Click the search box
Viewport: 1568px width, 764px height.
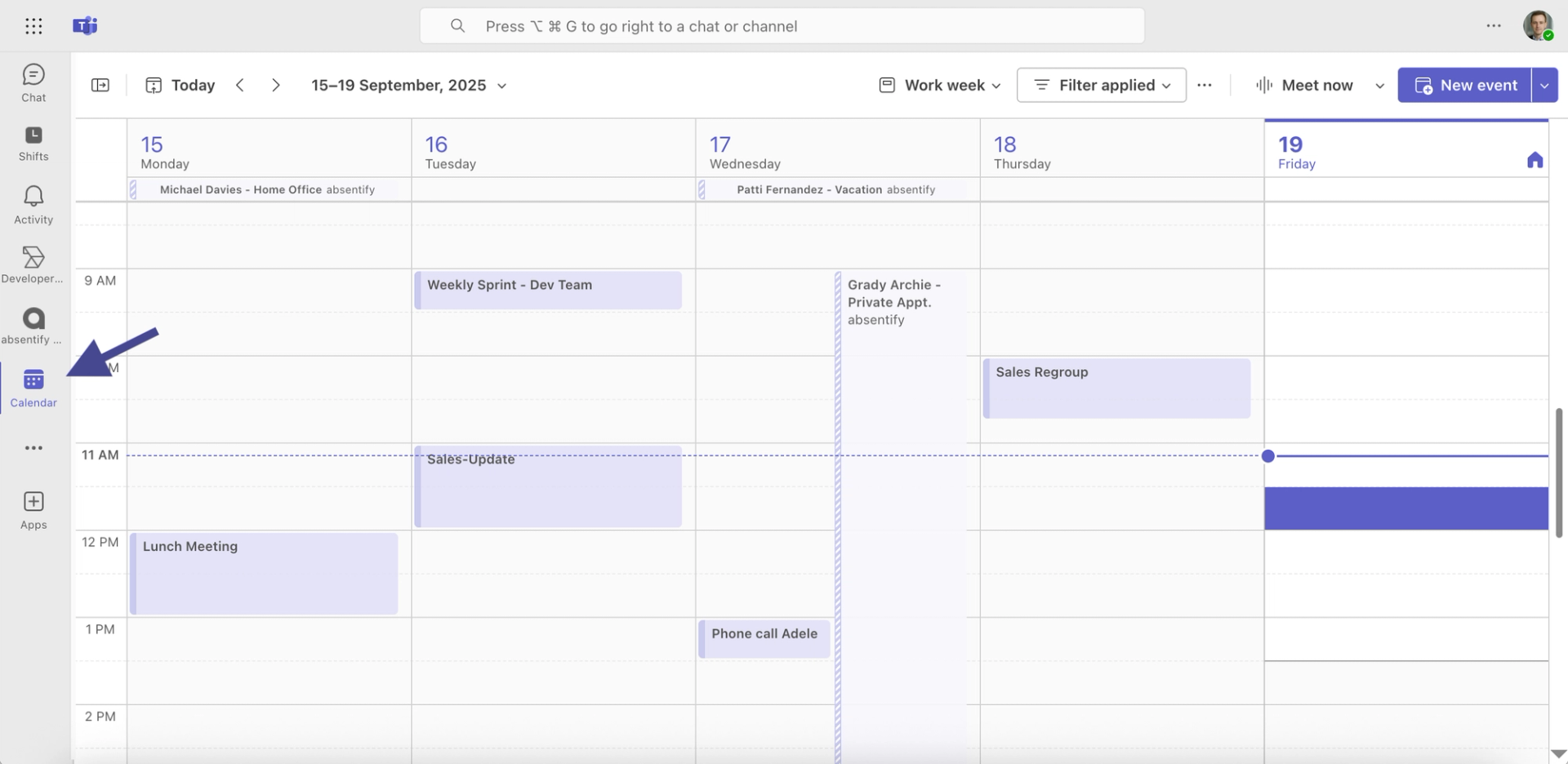[782, 26]
